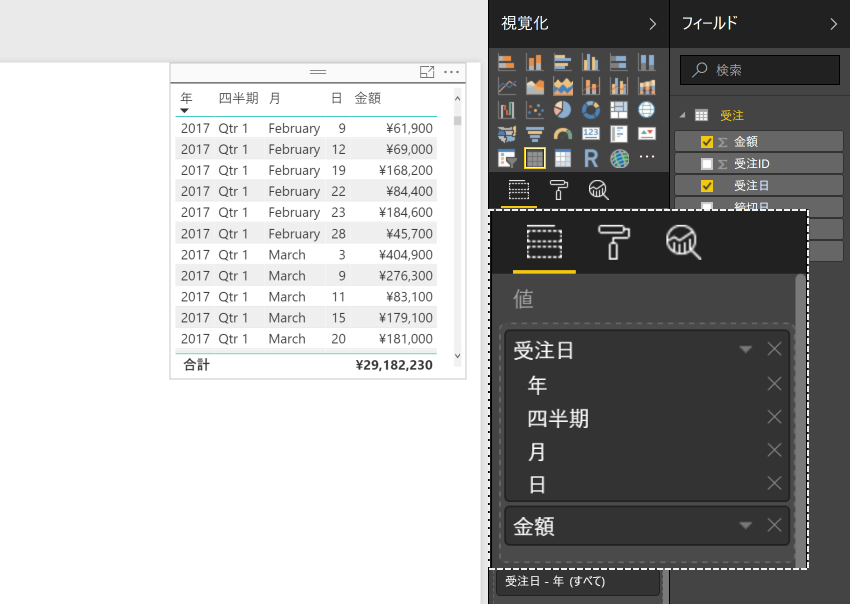
Task: Click the table visual scrollbar down arrow
Action: [458, 356]
